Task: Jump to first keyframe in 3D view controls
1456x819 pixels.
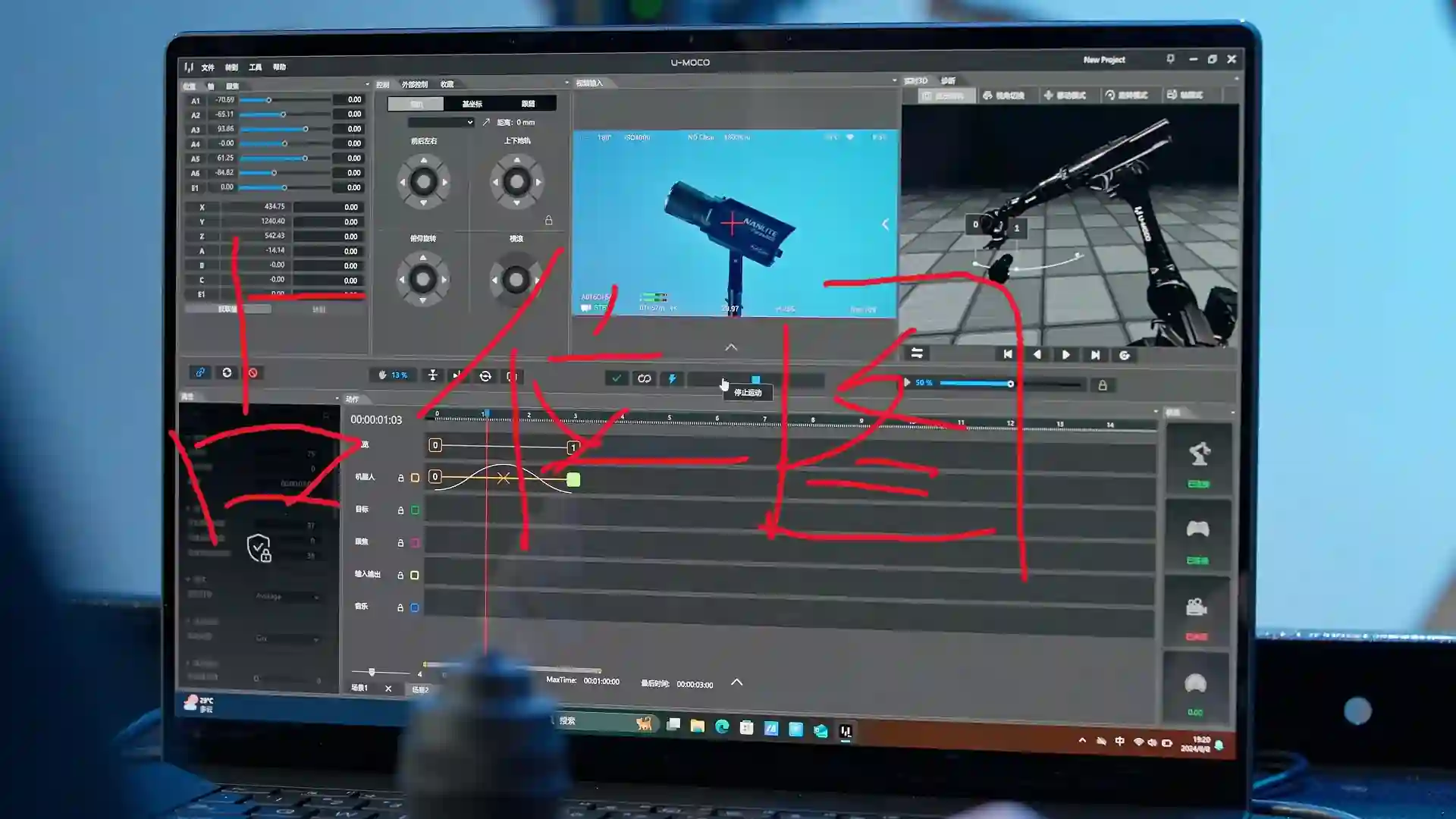Action: [x=1007, y=354]
